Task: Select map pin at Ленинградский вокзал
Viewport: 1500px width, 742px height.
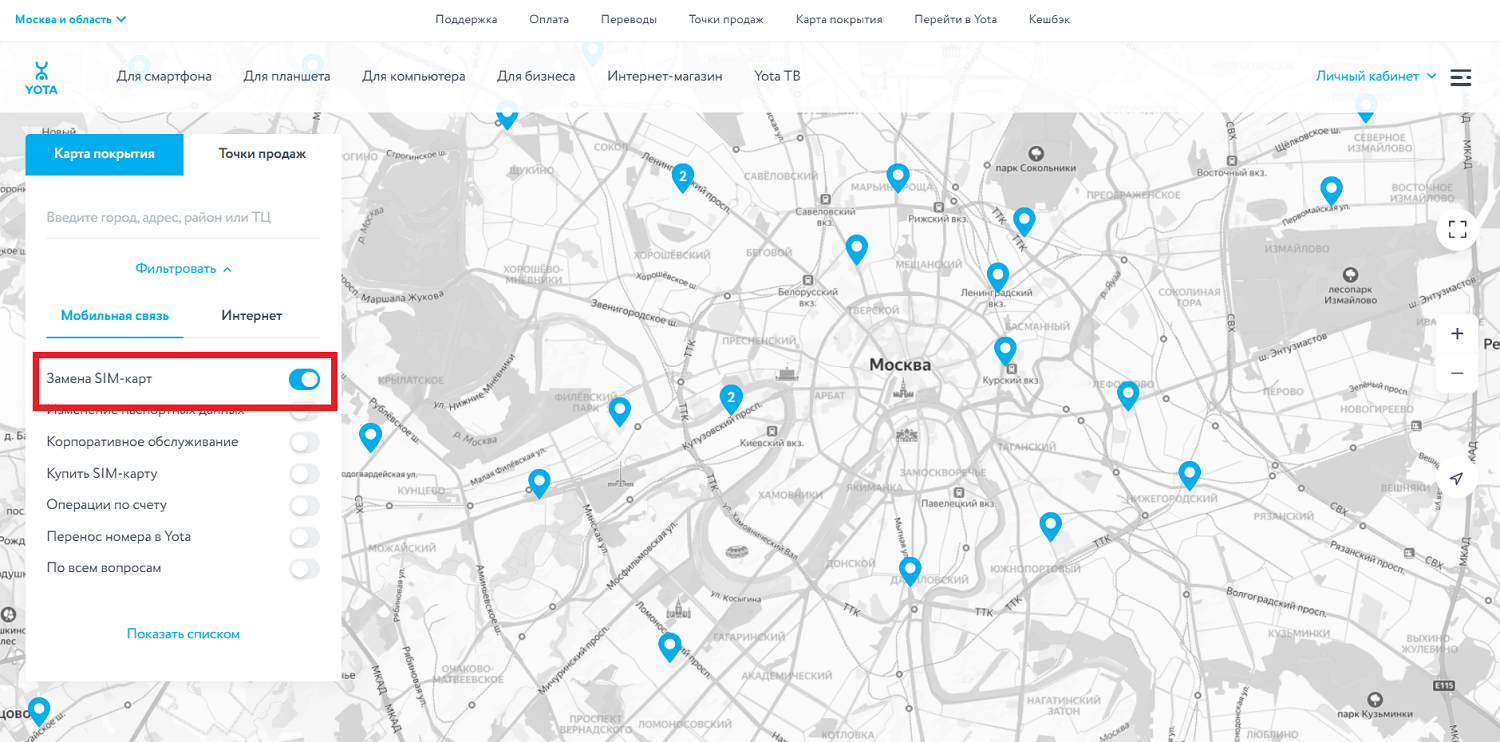Action: (997, 277)
